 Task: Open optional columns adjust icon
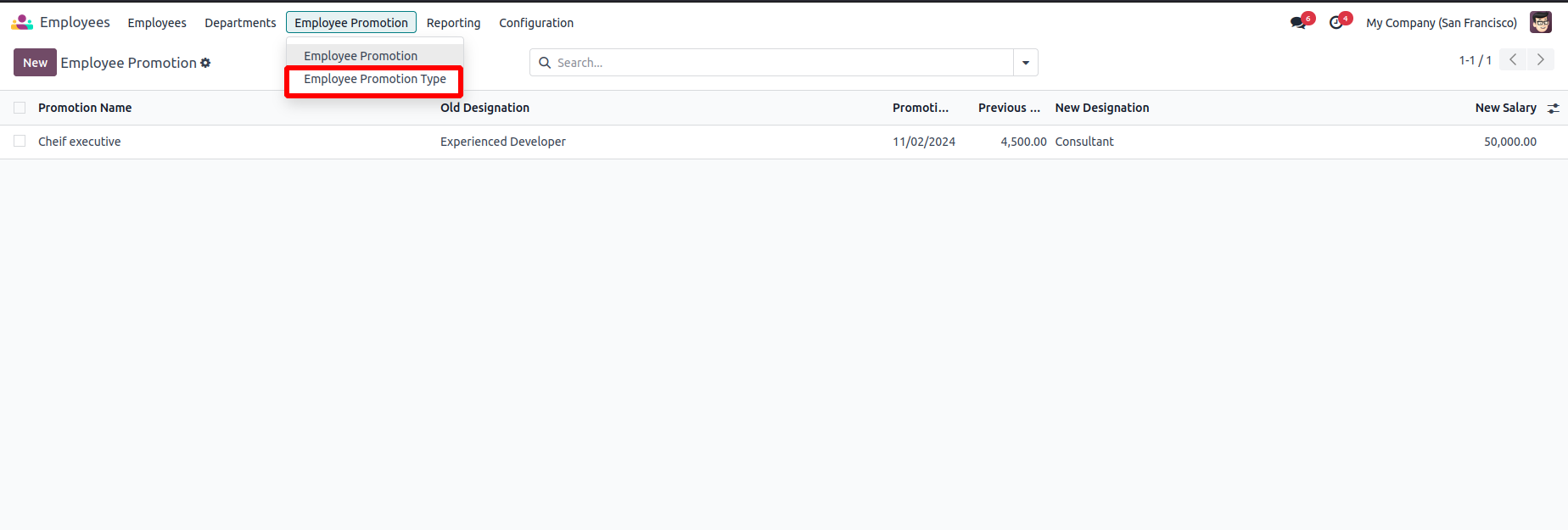point(1553,109)
